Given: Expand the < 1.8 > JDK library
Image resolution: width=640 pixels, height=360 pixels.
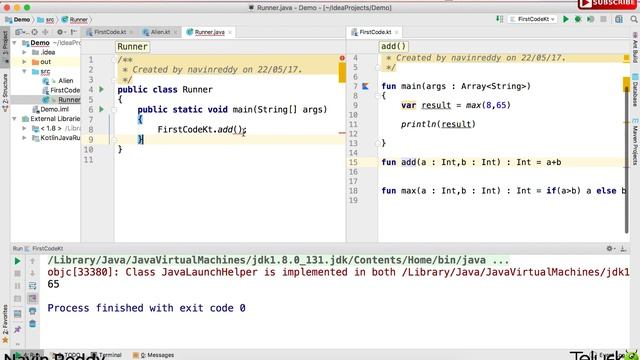Looking at the screenshot, I should pyautogui.click(x=24, y=128).
